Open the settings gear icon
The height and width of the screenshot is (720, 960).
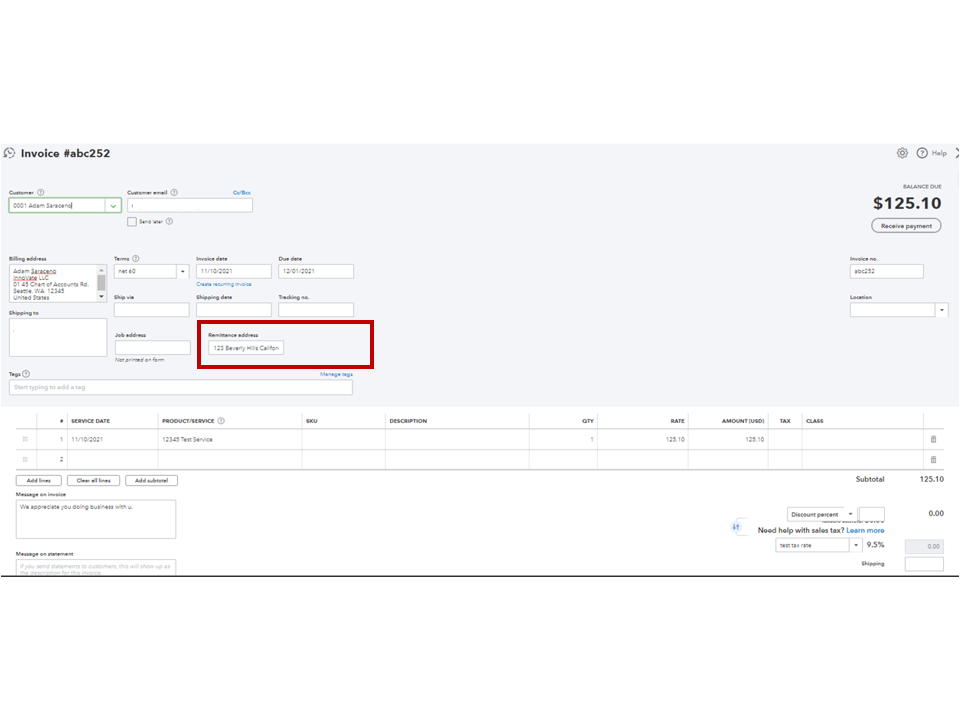coord(902,153)
